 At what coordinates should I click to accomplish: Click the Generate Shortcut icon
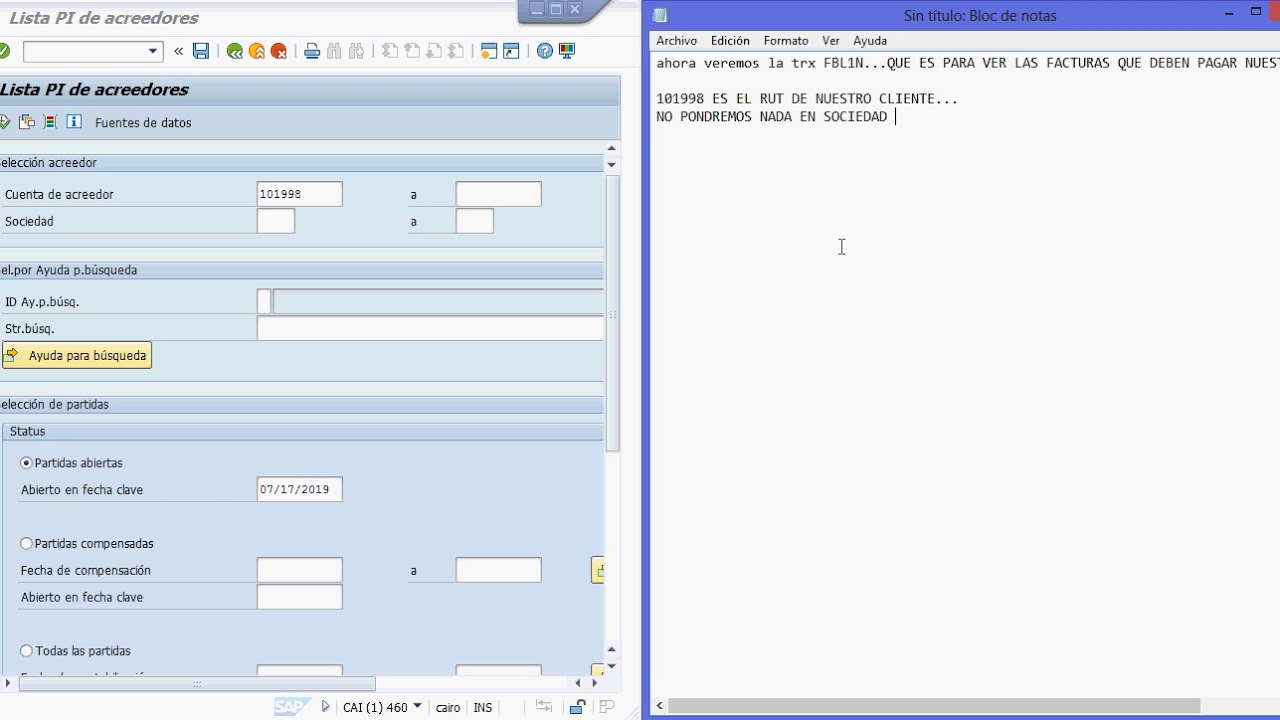(x=511, y=51)
